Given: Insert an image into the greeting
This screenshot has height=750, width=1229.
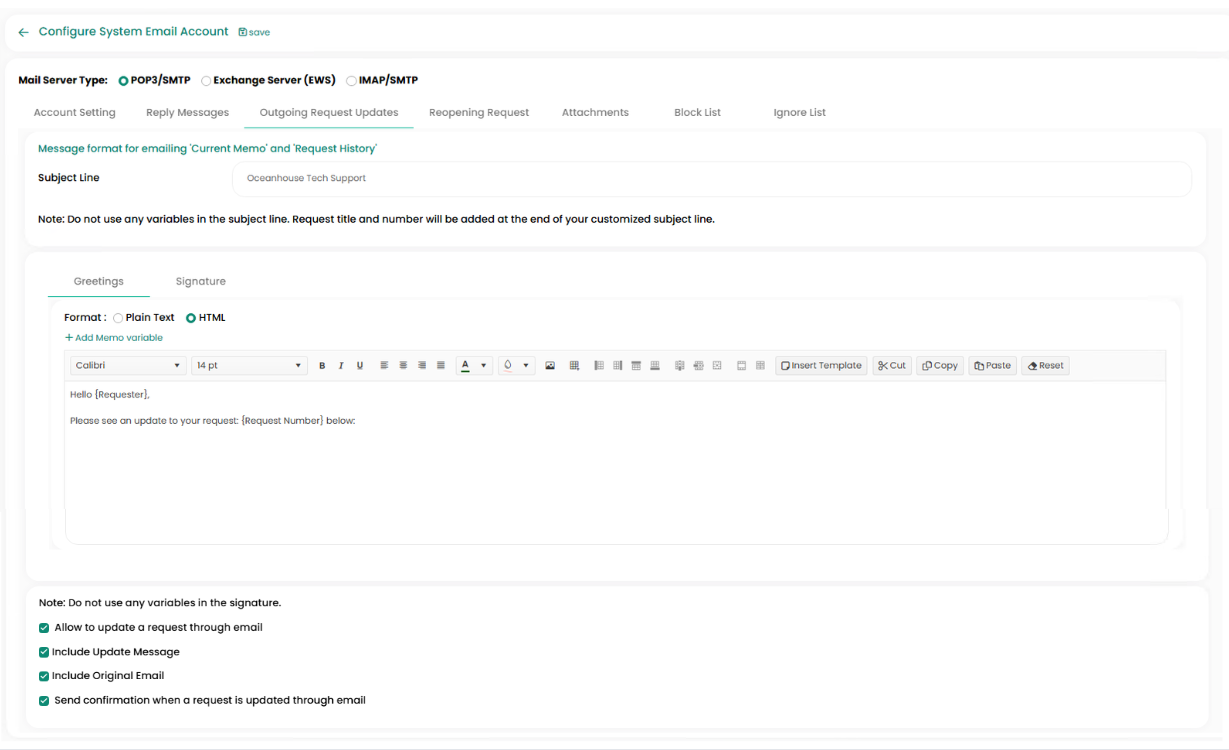Looking at the screenshot, I should click(x=550, y=366).
